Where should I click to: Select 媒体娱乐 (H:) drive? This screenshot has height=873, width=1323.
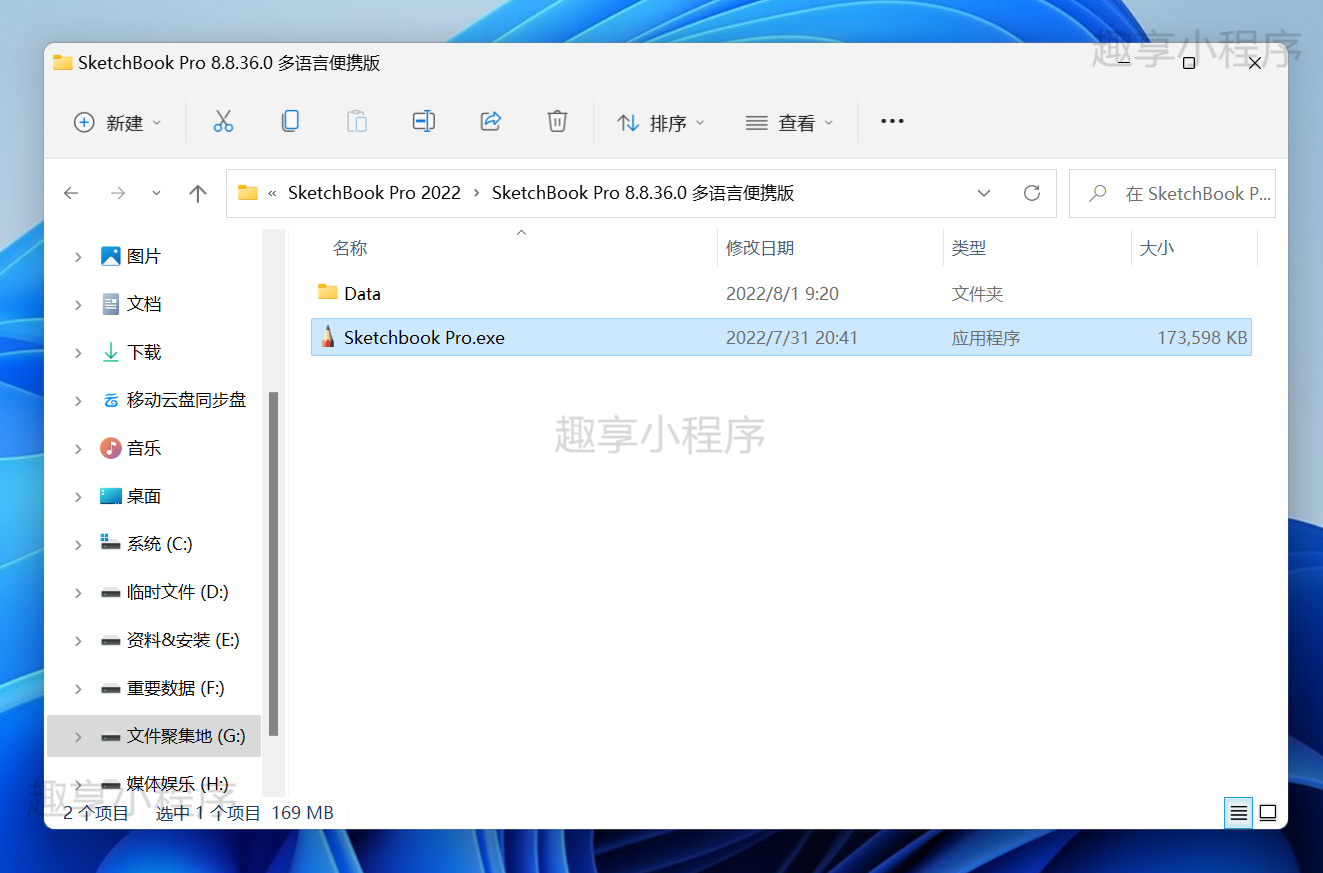pos(178,784)
